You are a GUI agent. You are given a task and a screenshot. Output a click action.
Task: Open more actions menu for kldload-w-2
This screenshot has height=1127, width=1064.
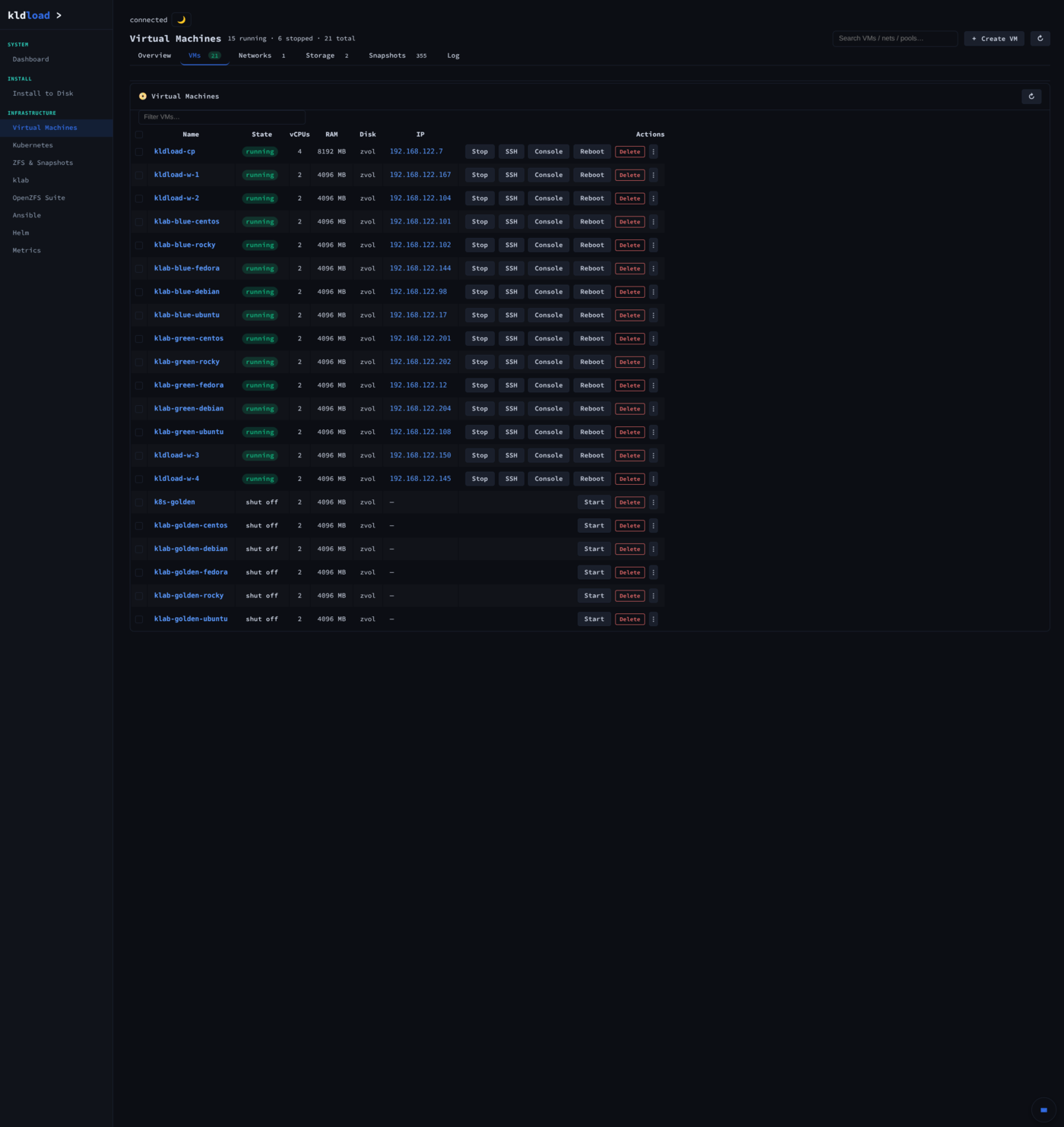coord(653,198)
